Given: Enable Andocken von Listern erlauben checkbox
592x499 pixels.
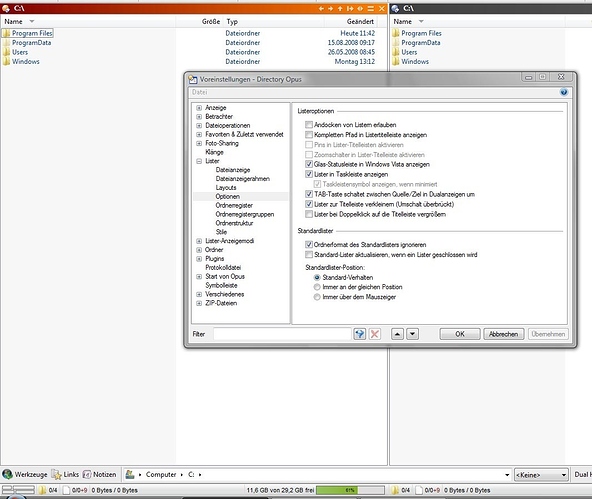Looking at the screenshot, I should click(309, 125).
